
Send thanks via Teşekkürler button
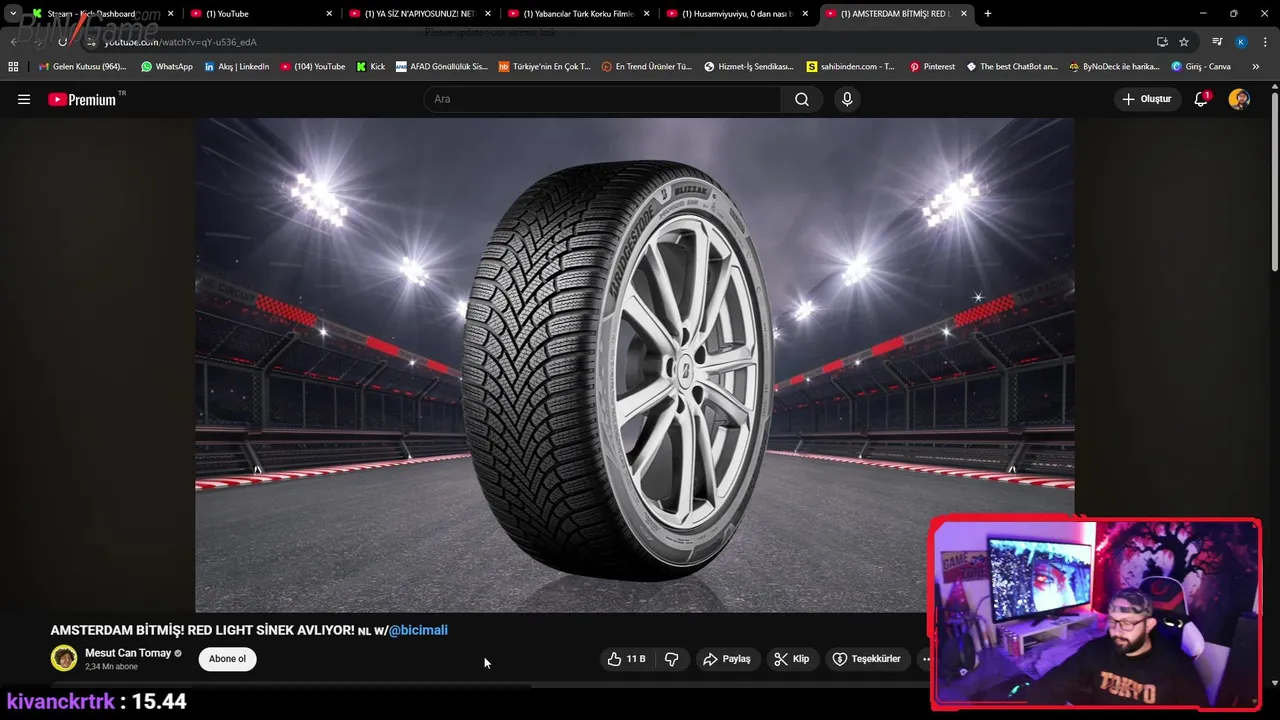[866, 659]
